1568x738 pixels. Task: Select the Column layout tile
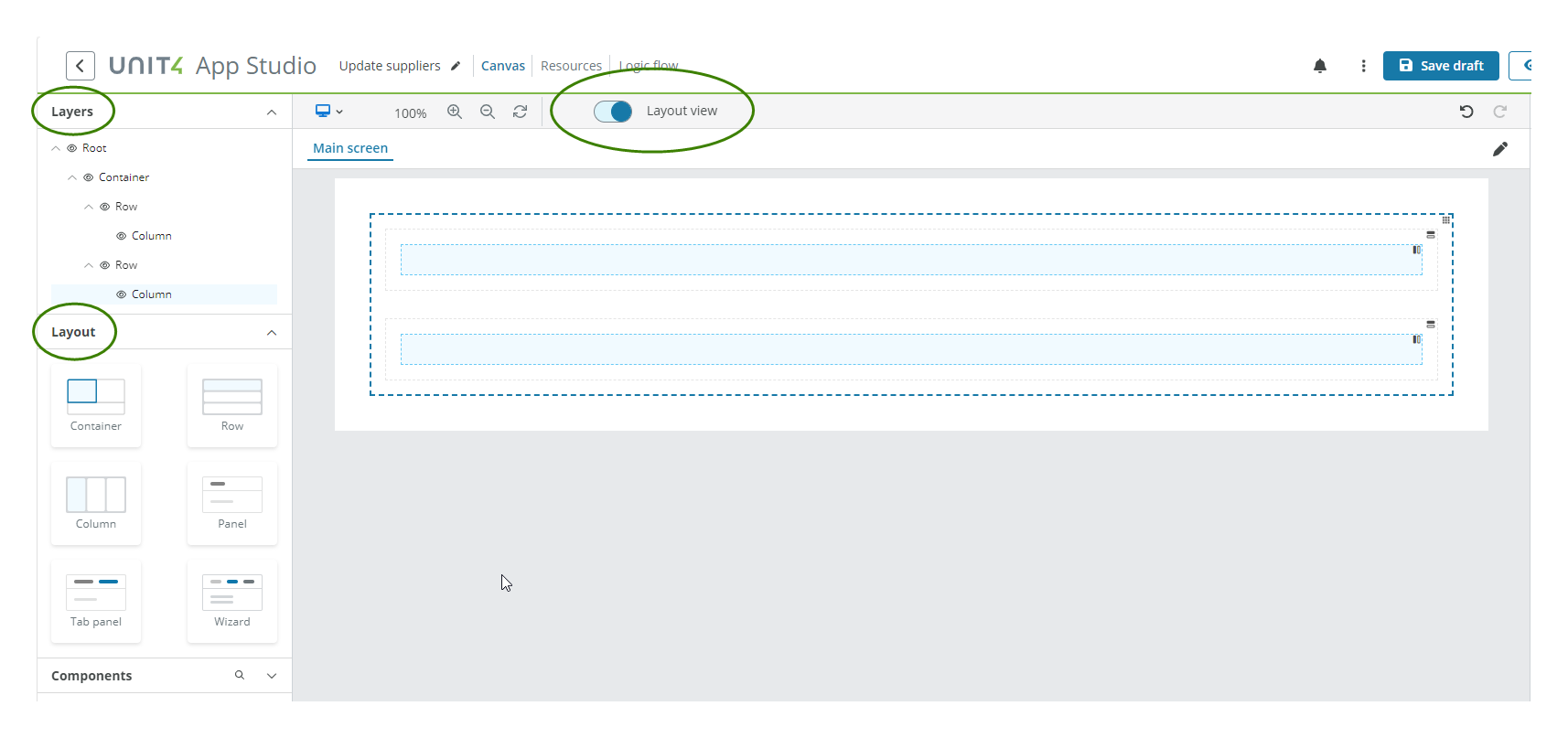pos(96,504)
